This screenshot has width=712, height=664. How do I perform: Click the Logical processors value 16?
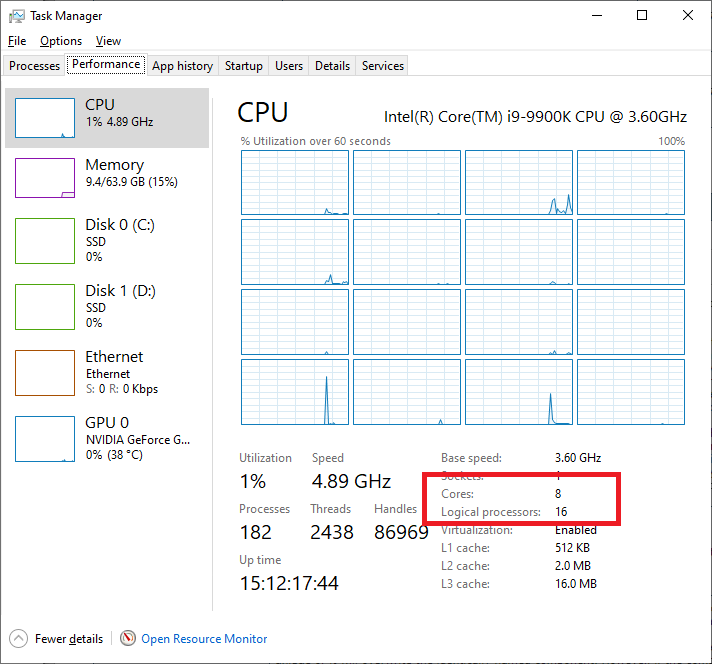click(561, 512)
